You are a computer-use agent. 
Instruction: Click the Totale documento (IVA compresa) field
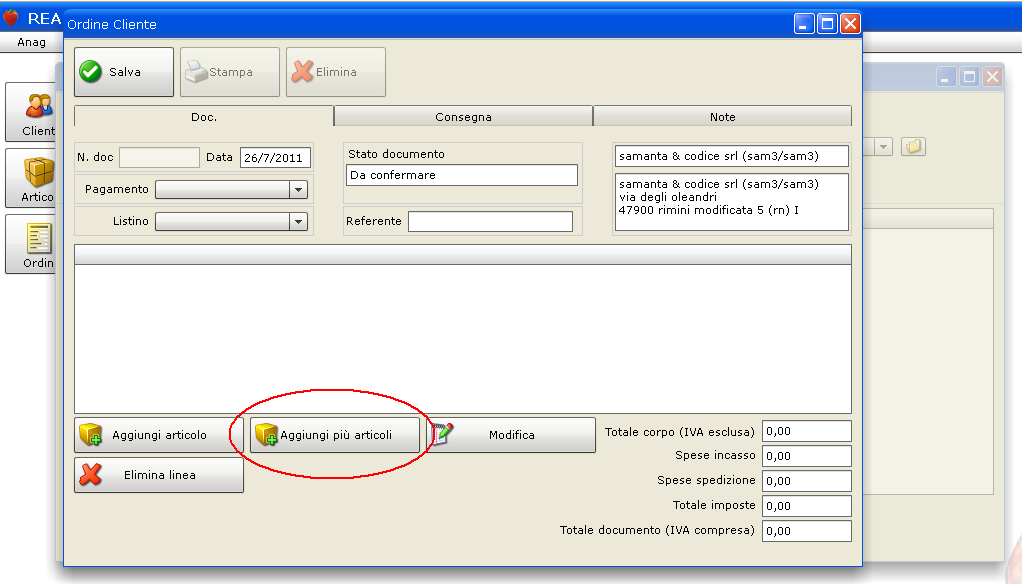coord(807,531)
